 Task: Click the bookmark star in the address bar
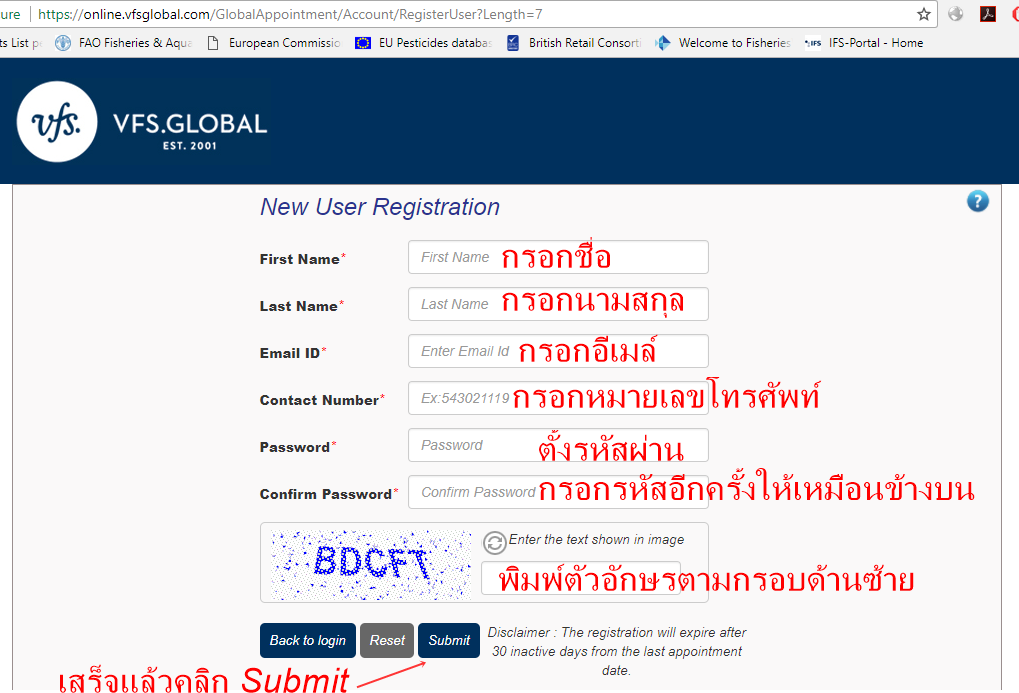[923, 15]
